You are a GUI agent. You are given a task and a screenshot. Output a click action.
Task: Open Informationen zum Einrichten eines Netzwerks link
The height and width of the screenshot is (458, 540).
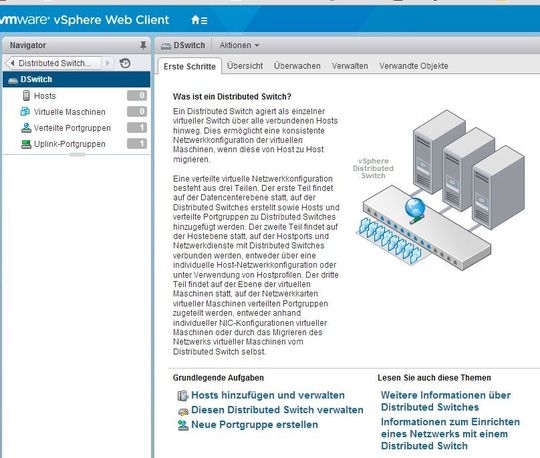450,434
